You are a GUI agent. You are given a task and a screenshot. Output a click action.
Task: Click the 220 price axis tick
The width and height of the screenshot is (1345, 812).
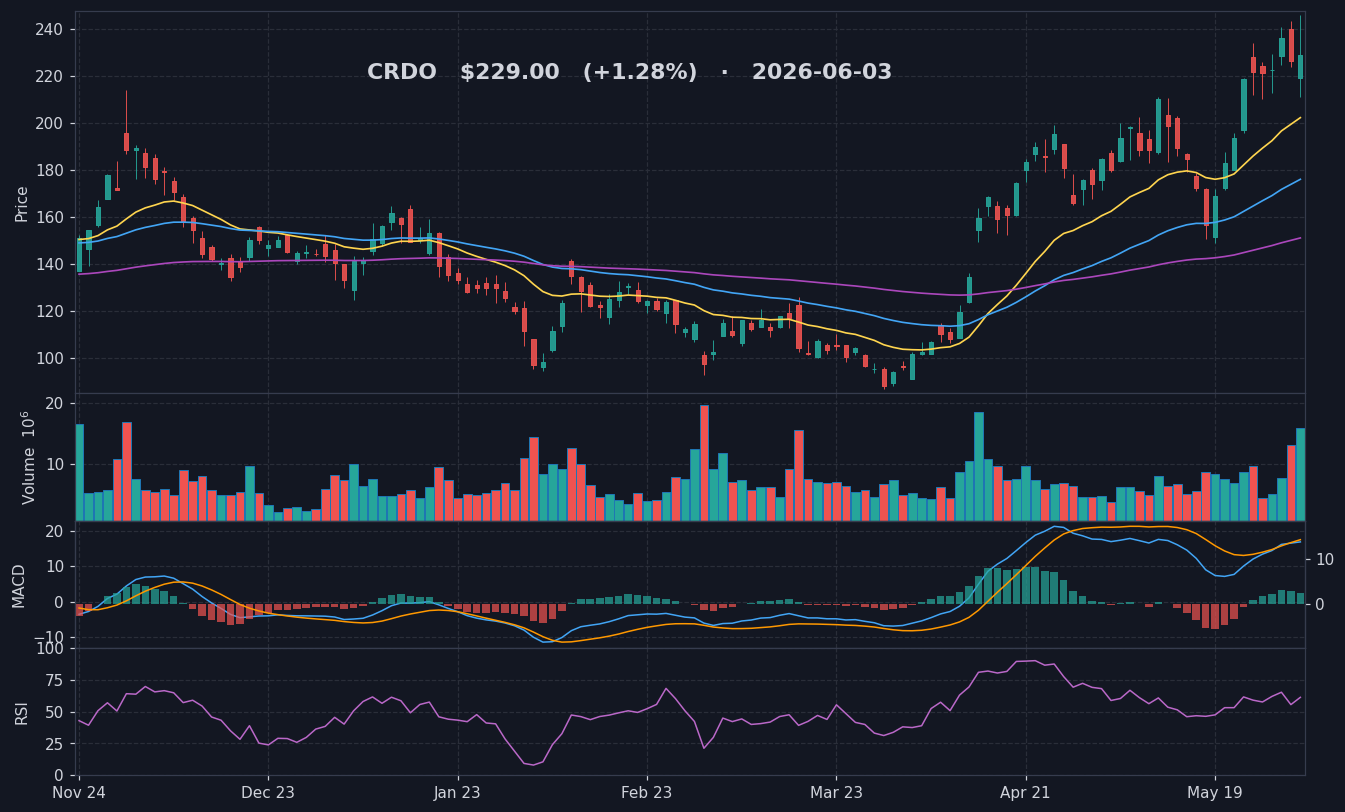[49, 77]
